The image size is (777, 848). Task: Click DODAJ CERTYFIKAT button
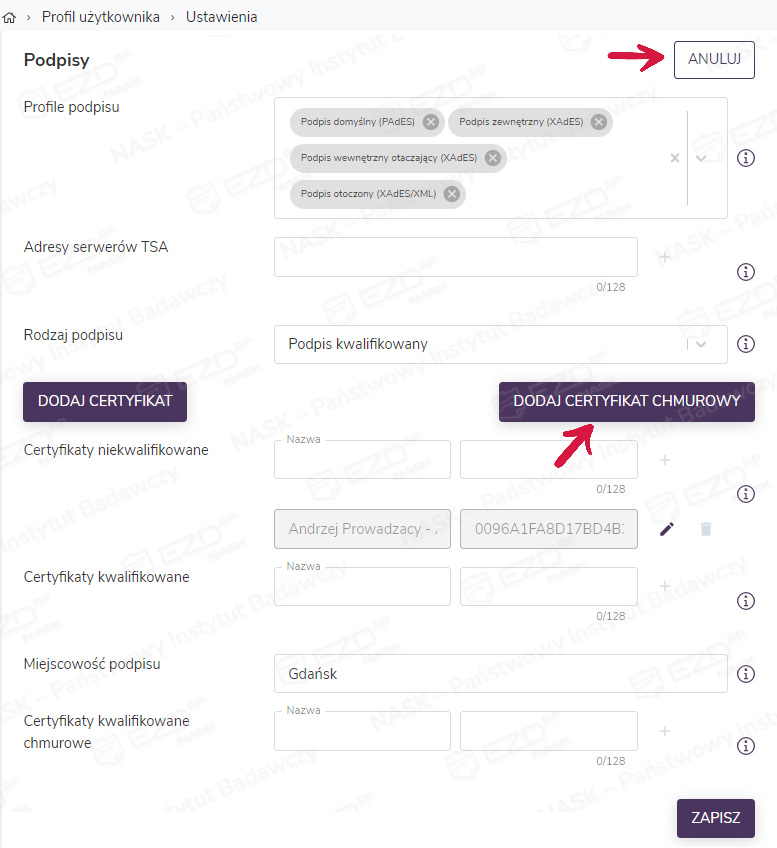105,401
